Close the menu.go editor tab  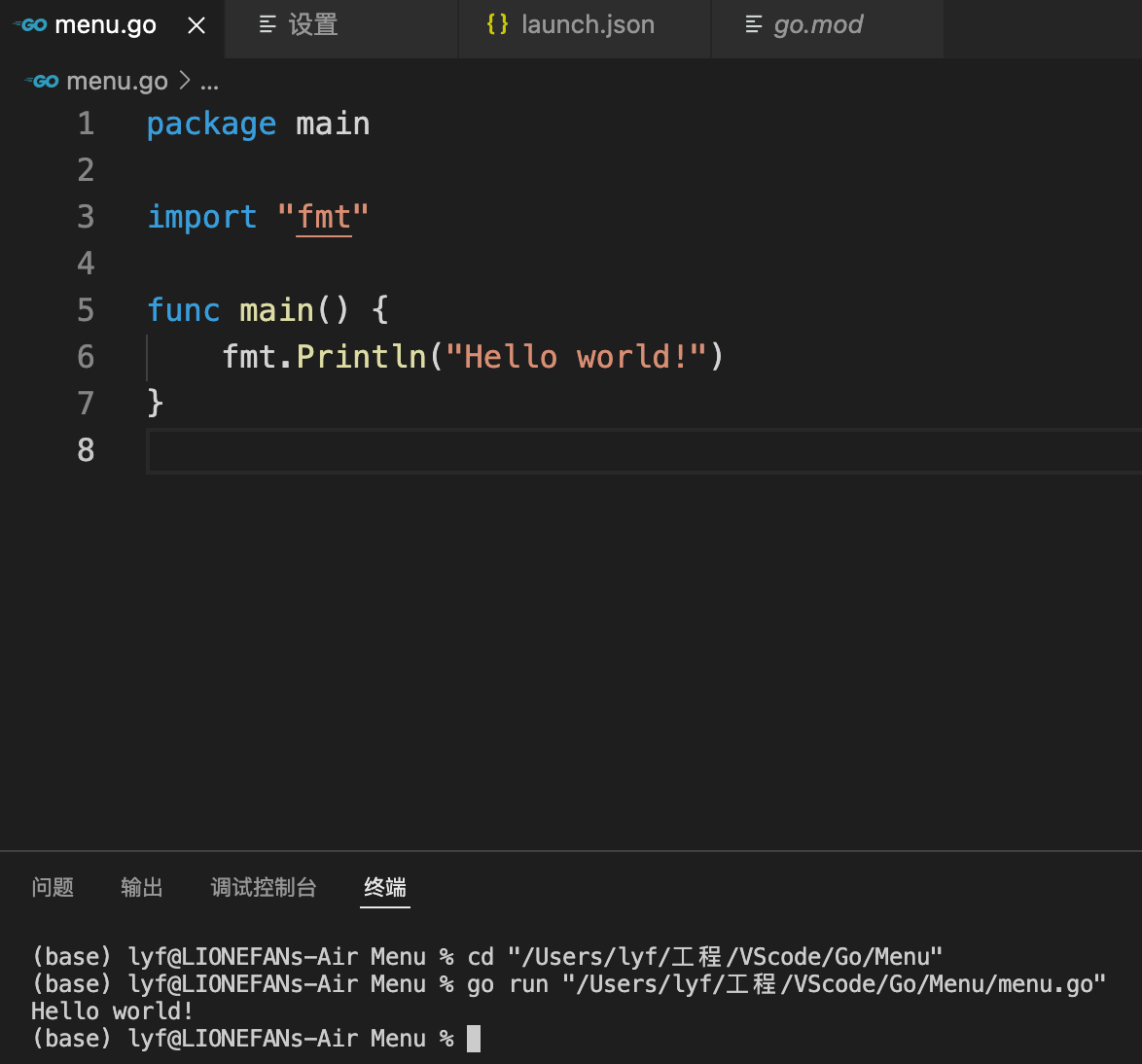click(x=196, y=25)
